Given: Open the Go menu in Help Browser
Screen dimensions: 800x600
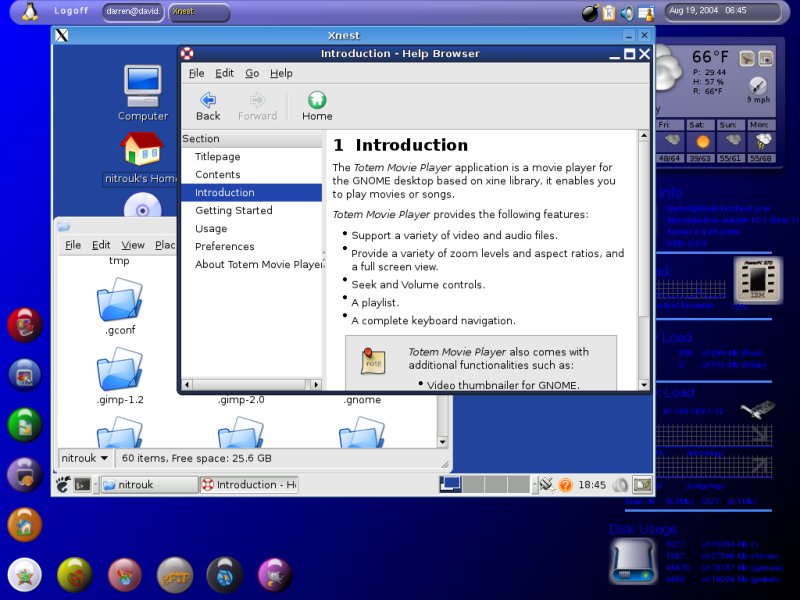Looking at the screenshot, I should [x=252, y=73].
